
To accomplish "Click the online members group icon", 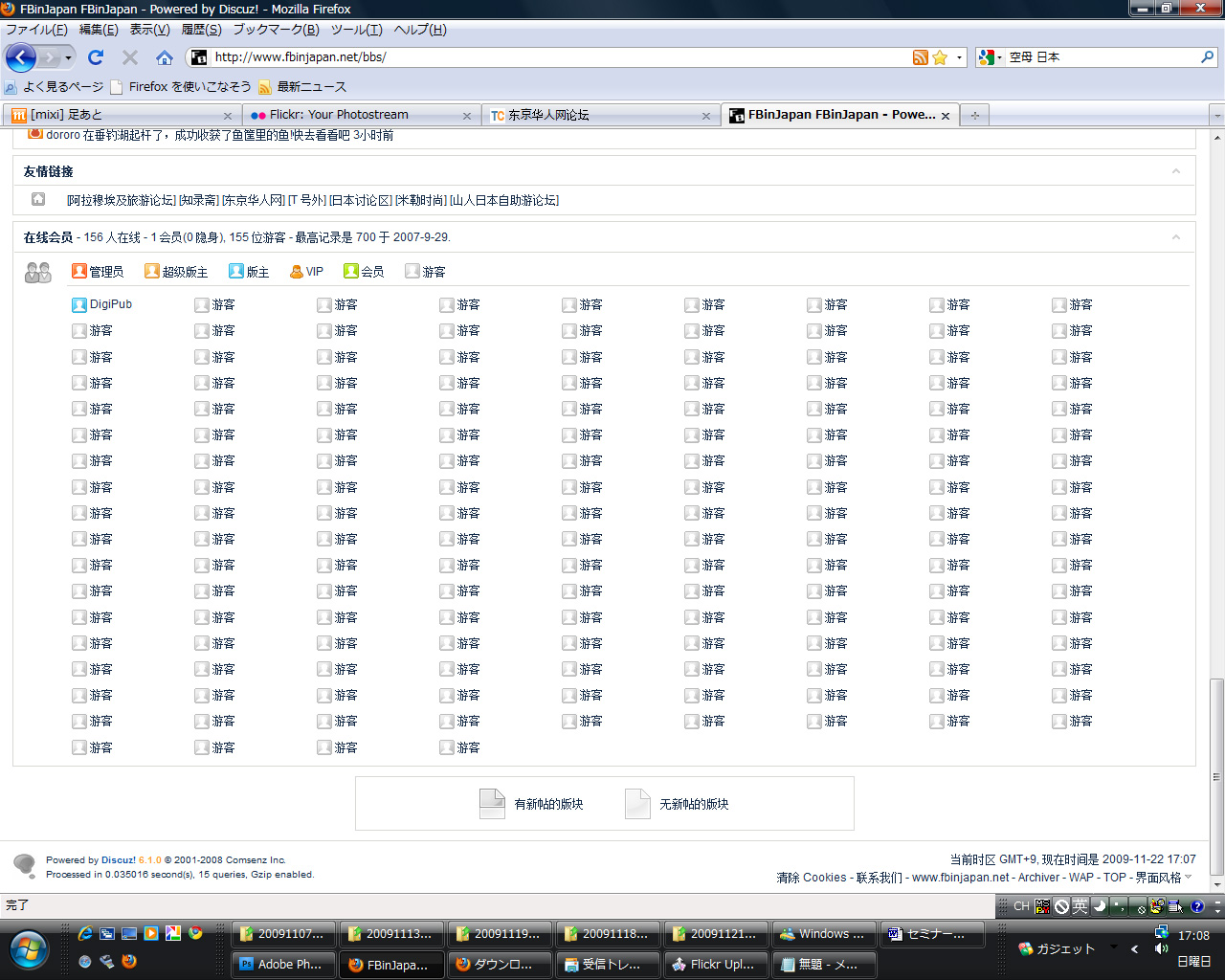I will (x=38, y=273).
